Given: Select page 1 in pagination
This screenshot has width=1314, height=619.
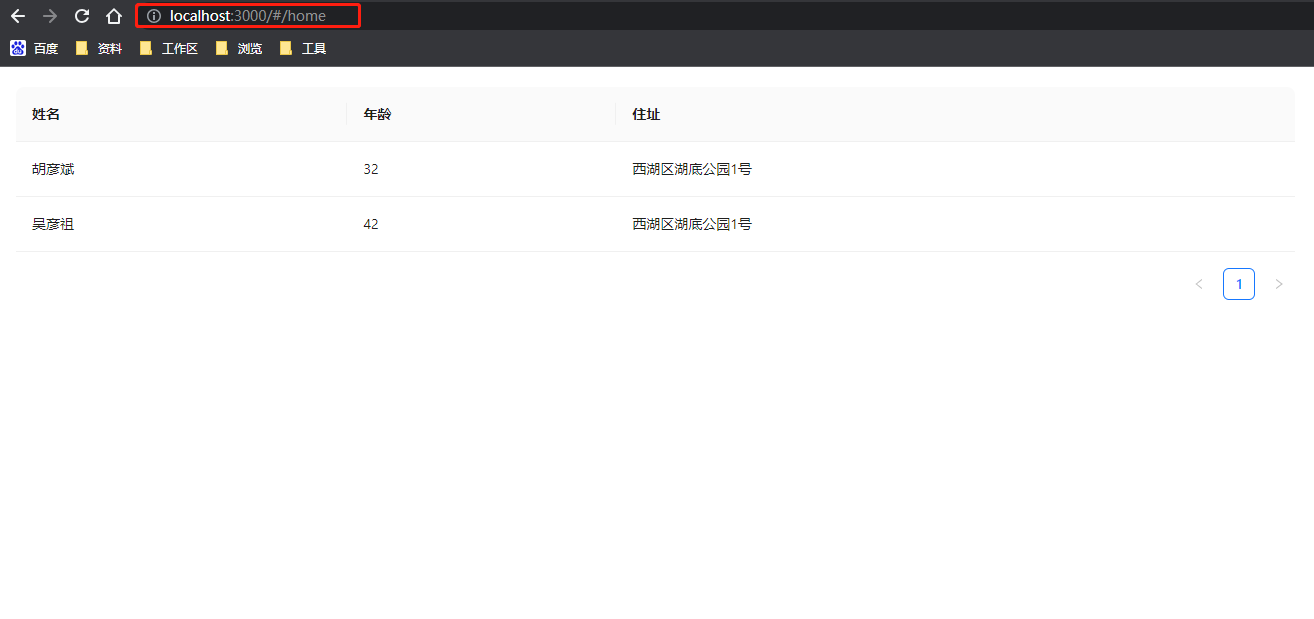Looking at the screenshot, I should click(1239, 284).
